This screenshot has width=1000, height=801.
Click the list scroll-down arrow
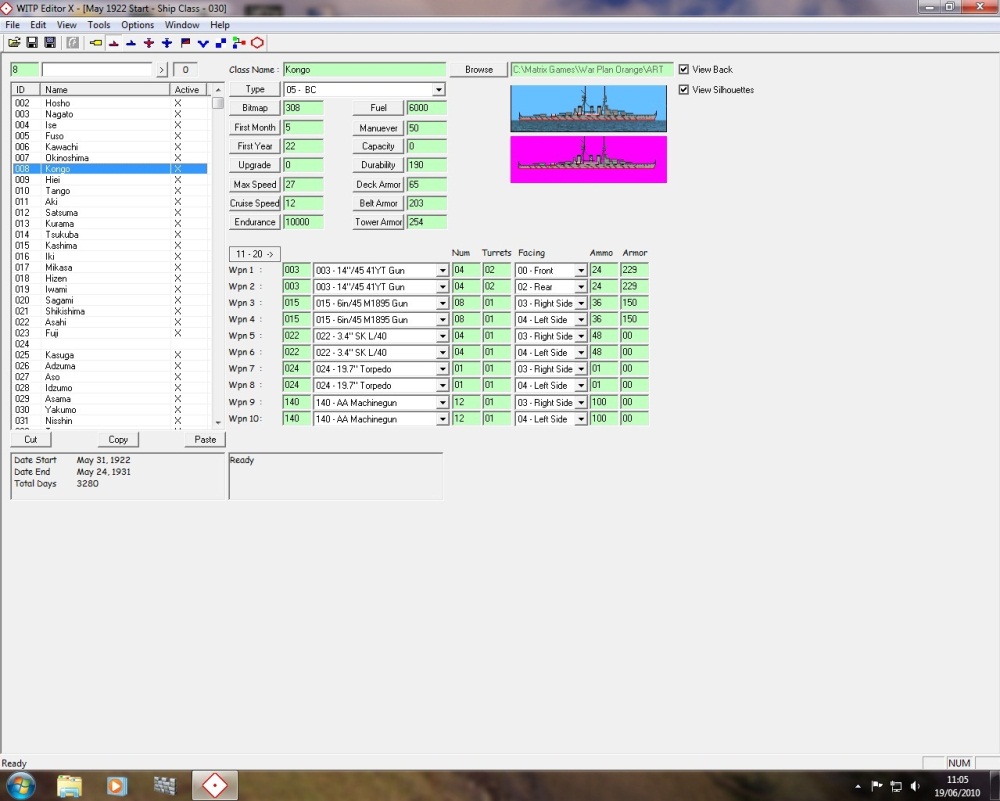218,422
